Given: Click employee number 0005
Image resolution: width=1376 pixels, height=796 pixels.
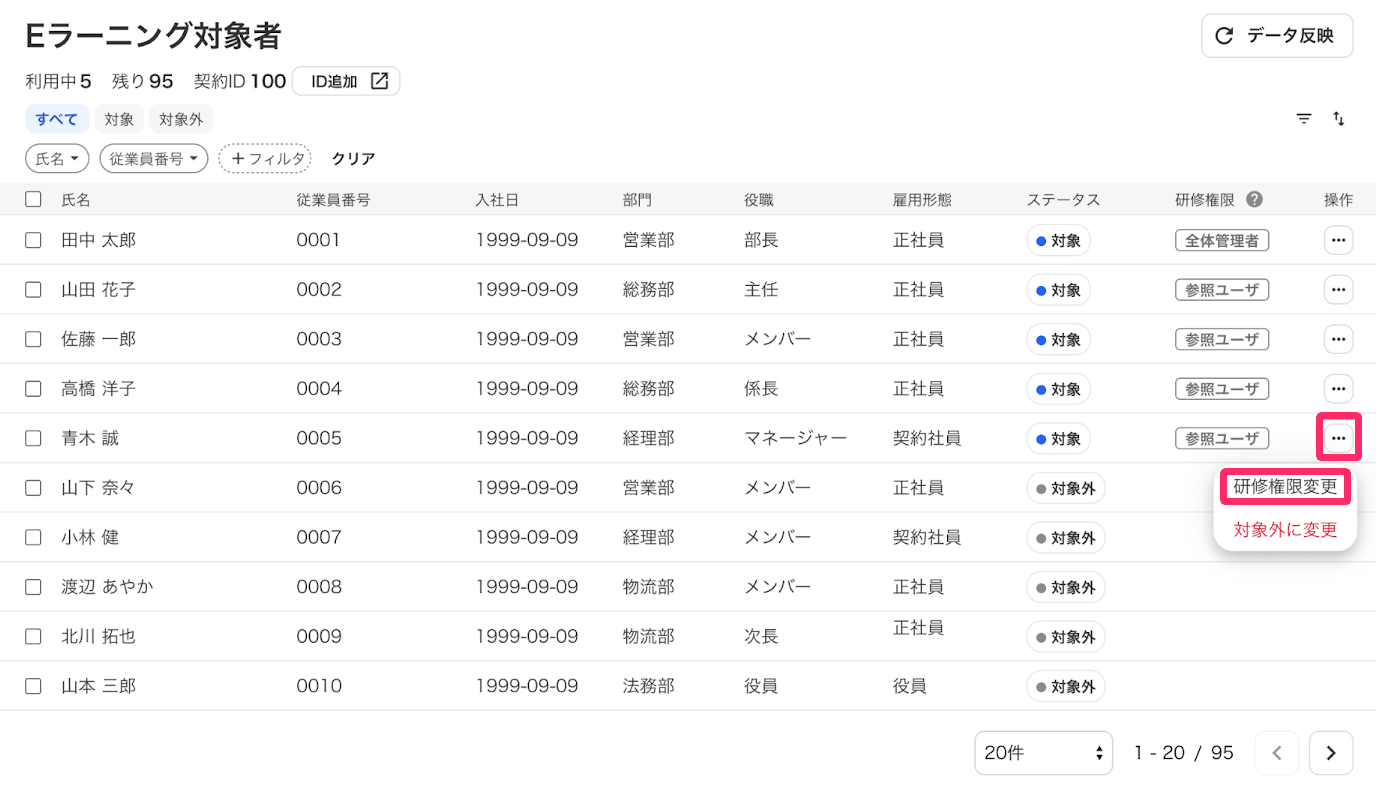Looking at the screenshot, I should [x=319, y=438].
